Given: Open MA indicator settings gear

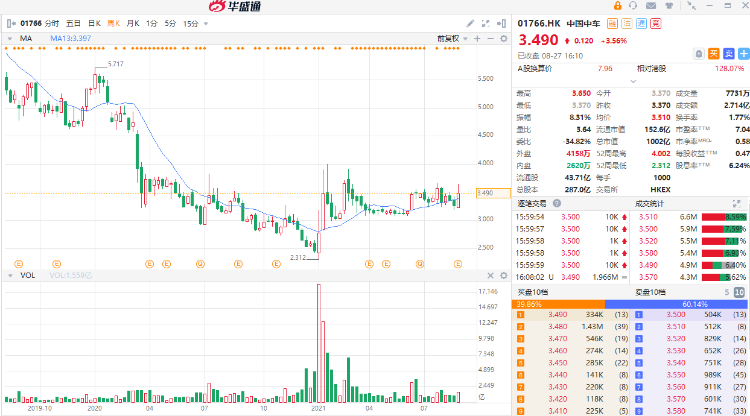Looking at the screenshot, I should click(x=504, y=39).
